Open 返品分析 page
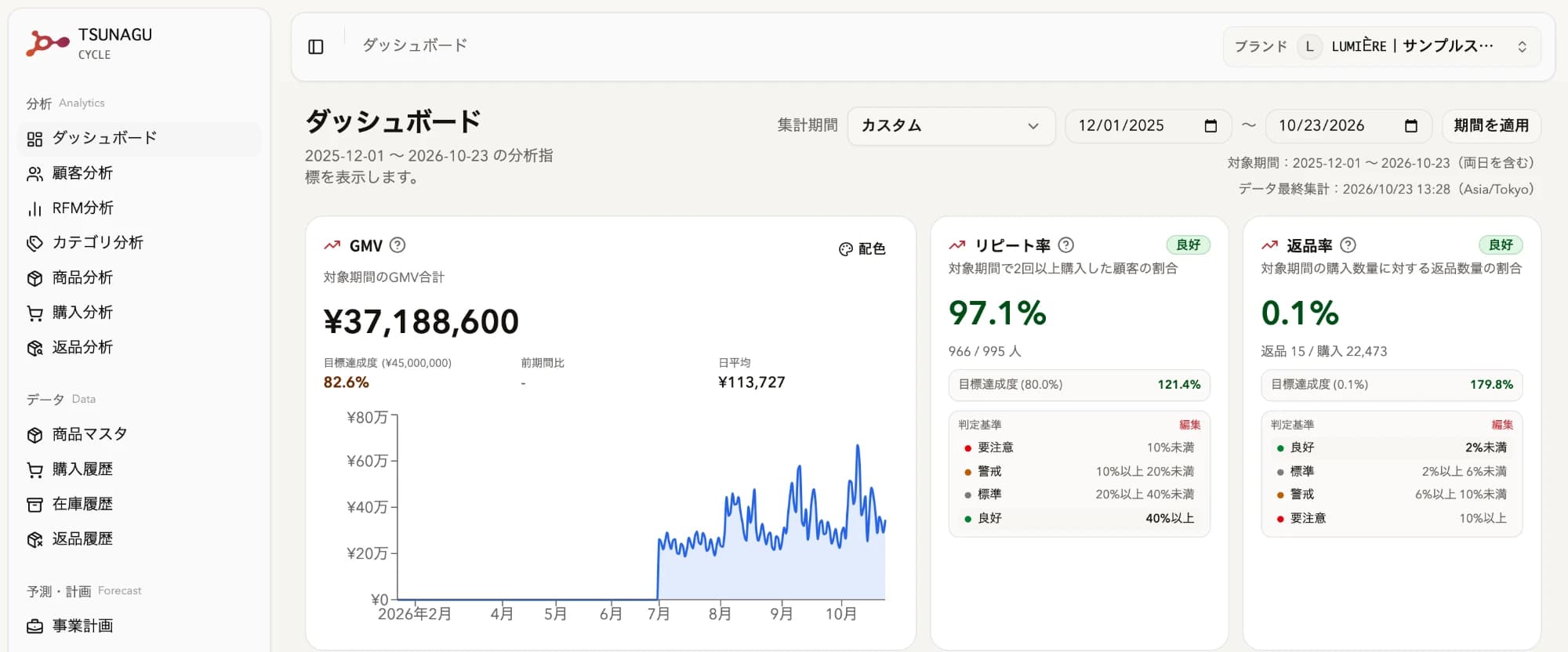Image resolution: width=1568 pixels, height=652 pixels. click(x=140, y=347)
